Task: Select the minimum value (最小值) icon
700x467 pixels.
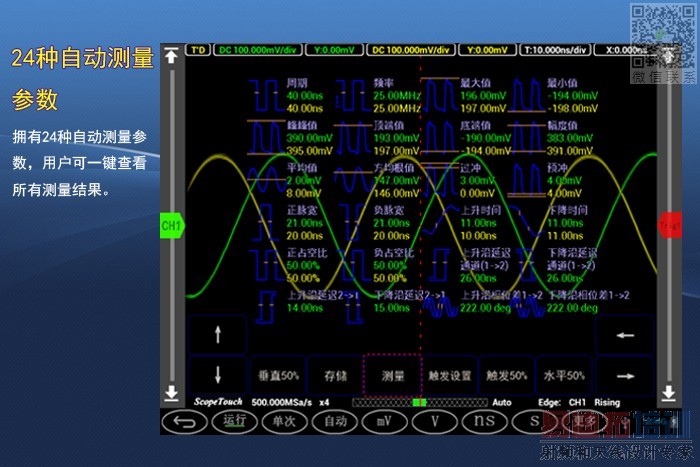Action: click(527, 95)
